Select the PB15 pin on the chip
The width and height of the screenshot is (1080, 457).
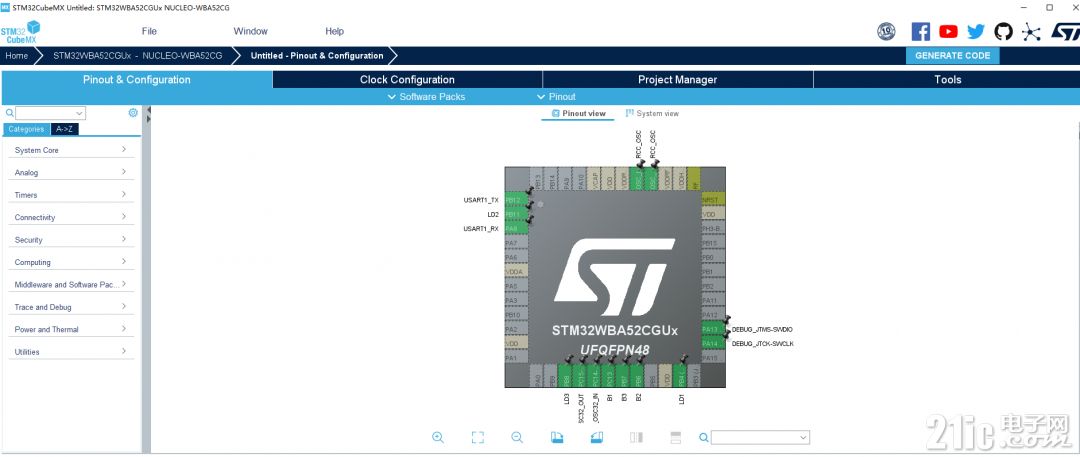[713, 243]
